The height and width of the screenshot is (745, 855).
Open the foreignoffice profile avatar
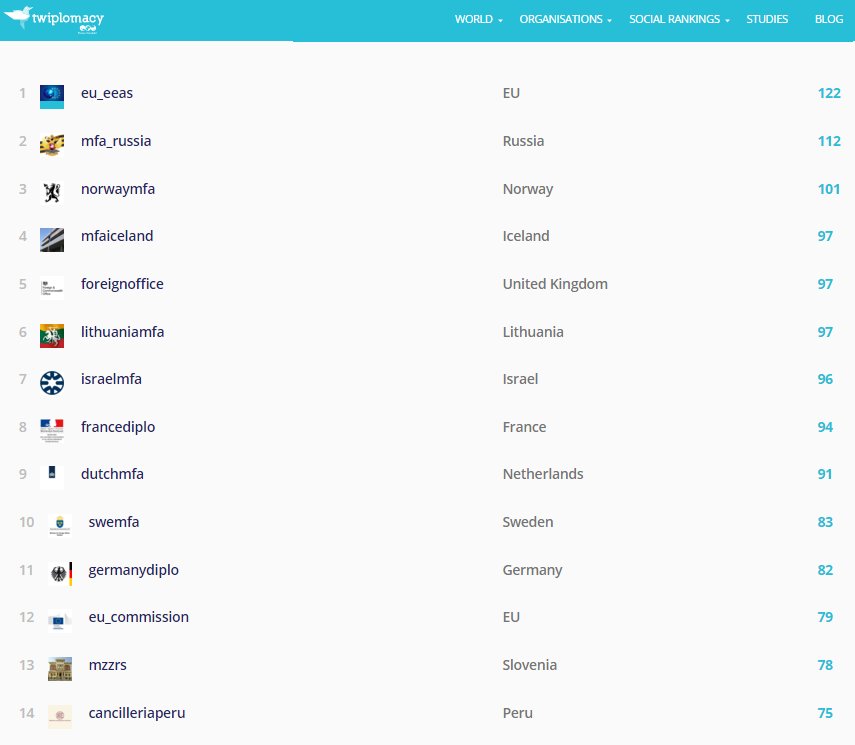point(52,287)
